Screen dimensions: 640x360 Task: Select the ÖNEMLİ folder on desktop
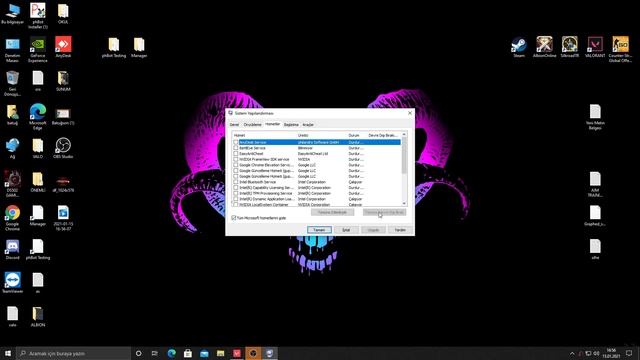(38, 182)
